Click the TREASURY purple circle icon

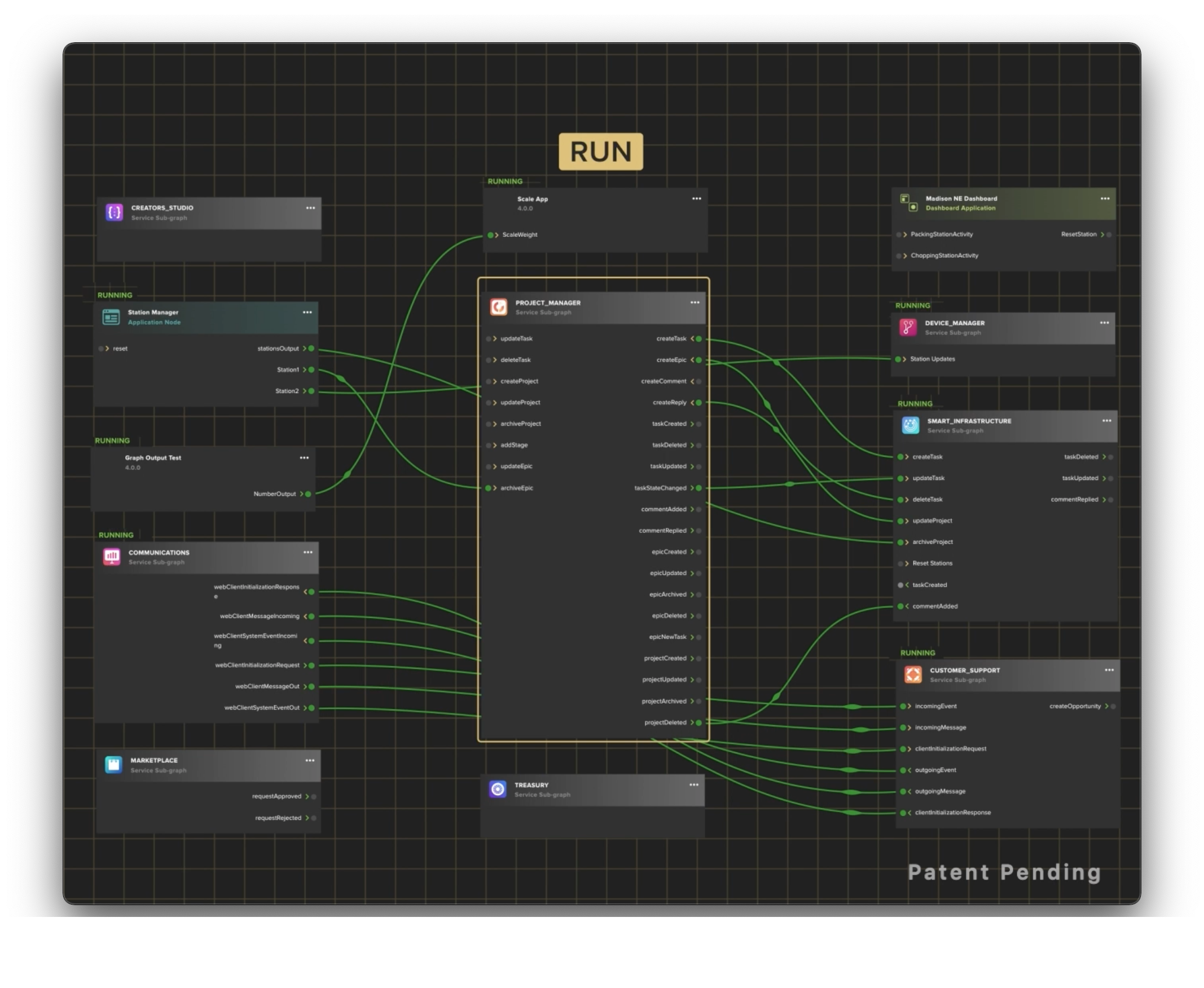tap(498, 789)
